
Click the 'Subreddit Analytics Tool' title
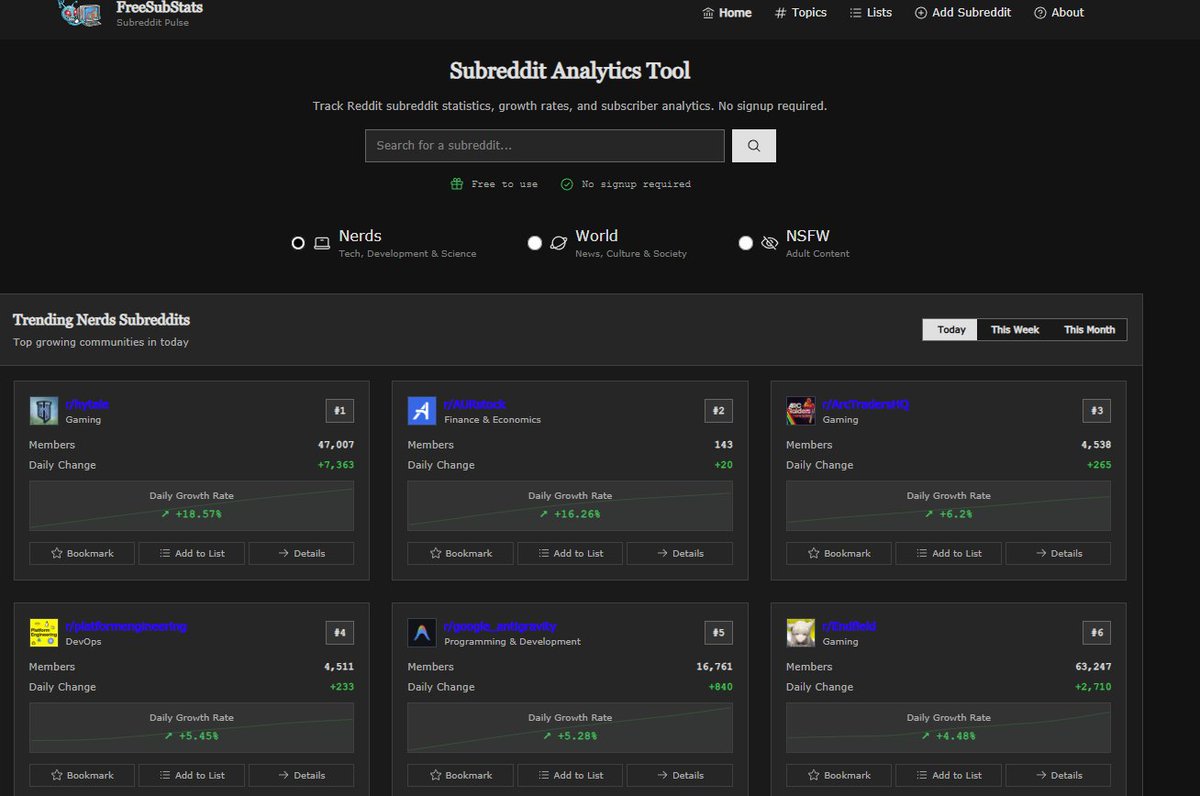pyautogui.click(x=570, y=71)
